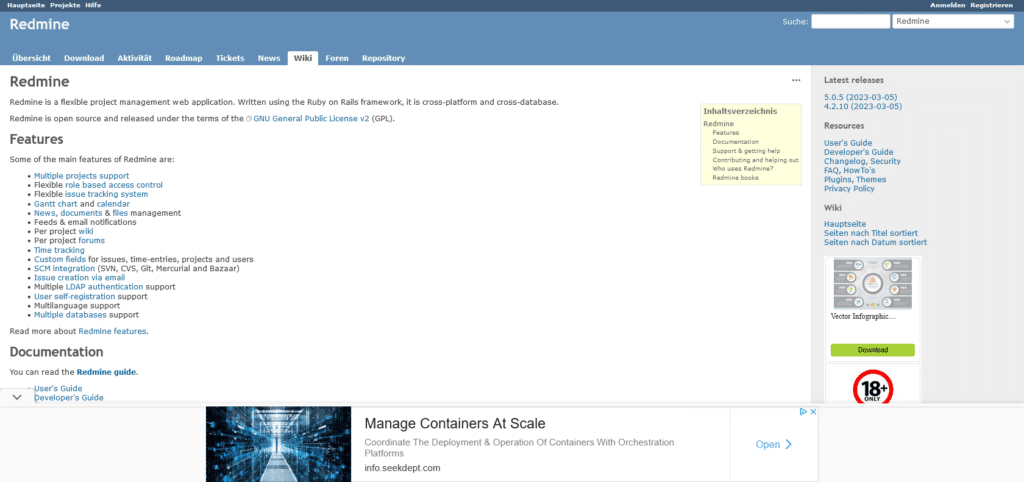
Task: Click the data center ad banner image
Action: coord(279,443)
